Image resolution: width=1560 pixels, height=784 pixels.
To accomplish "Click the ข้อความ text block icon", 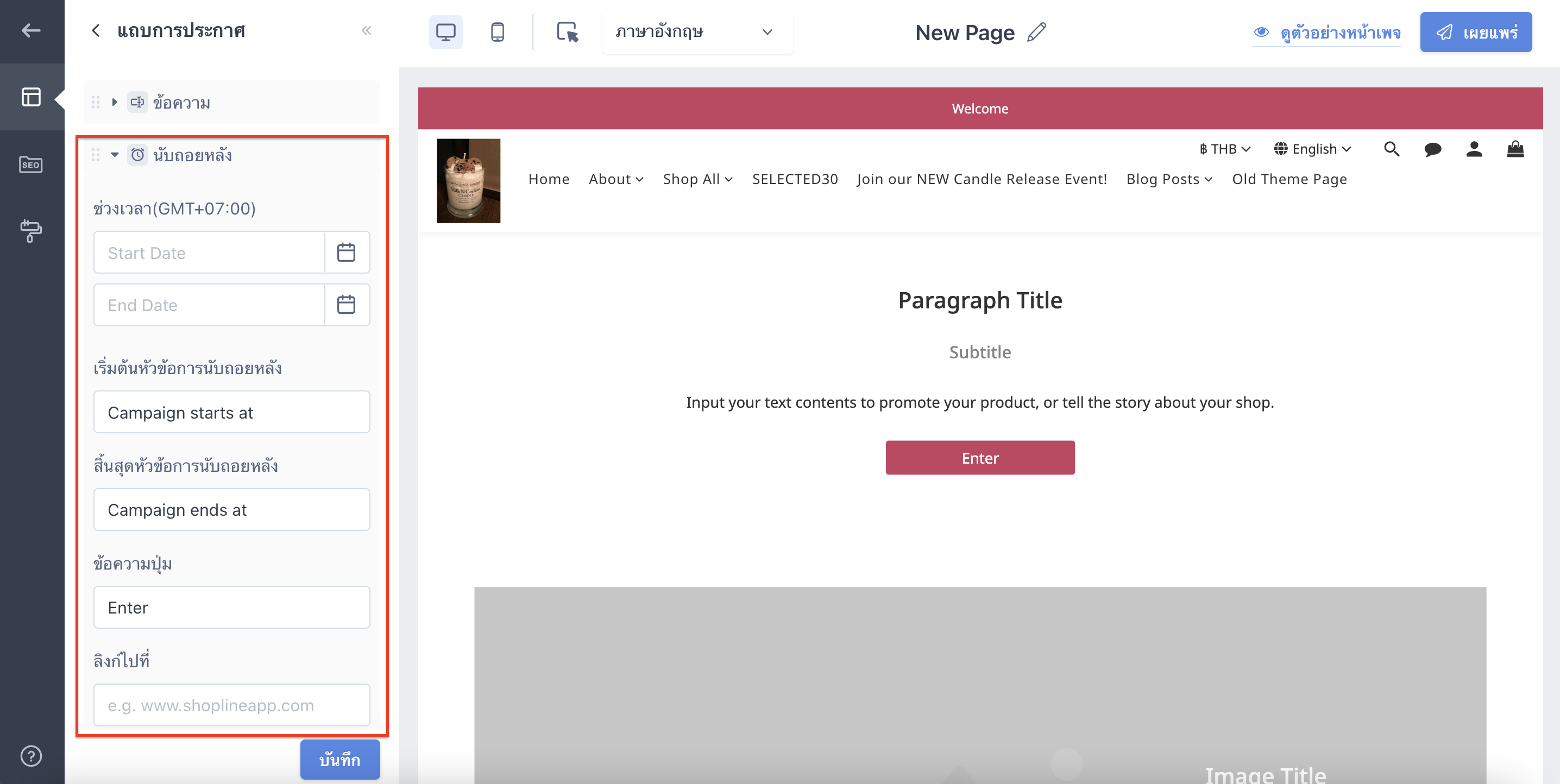I will (x=137, y=102).
